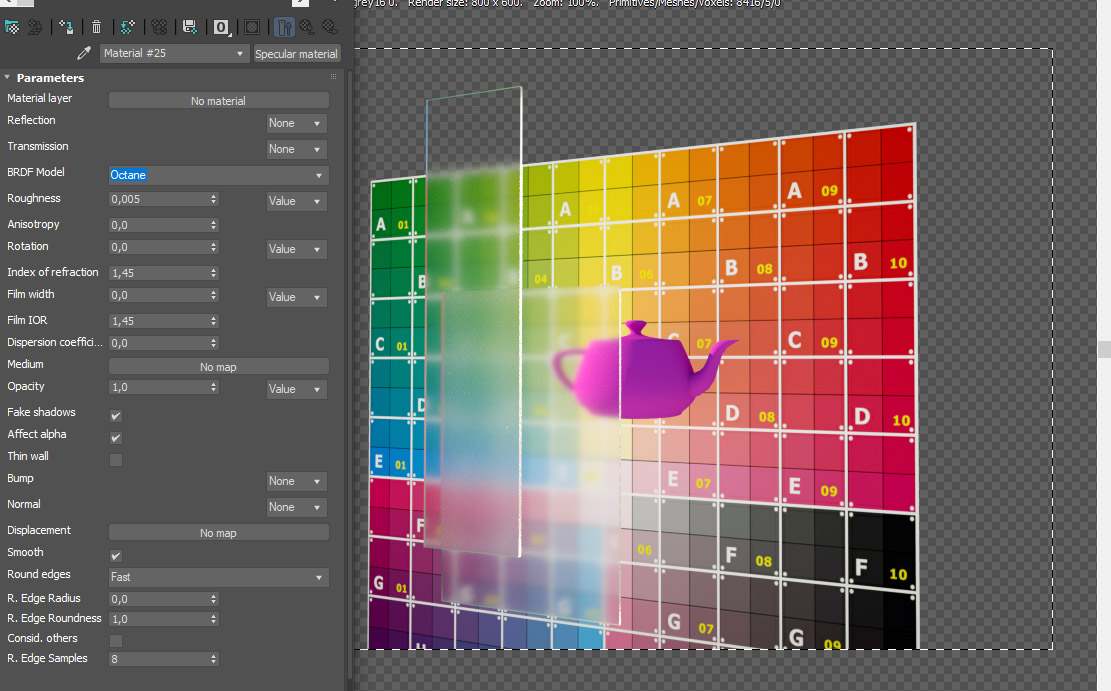Screen dimensions: 1111x691
Task: Click the Make Material Copy icon
Action: coord(128,27)
